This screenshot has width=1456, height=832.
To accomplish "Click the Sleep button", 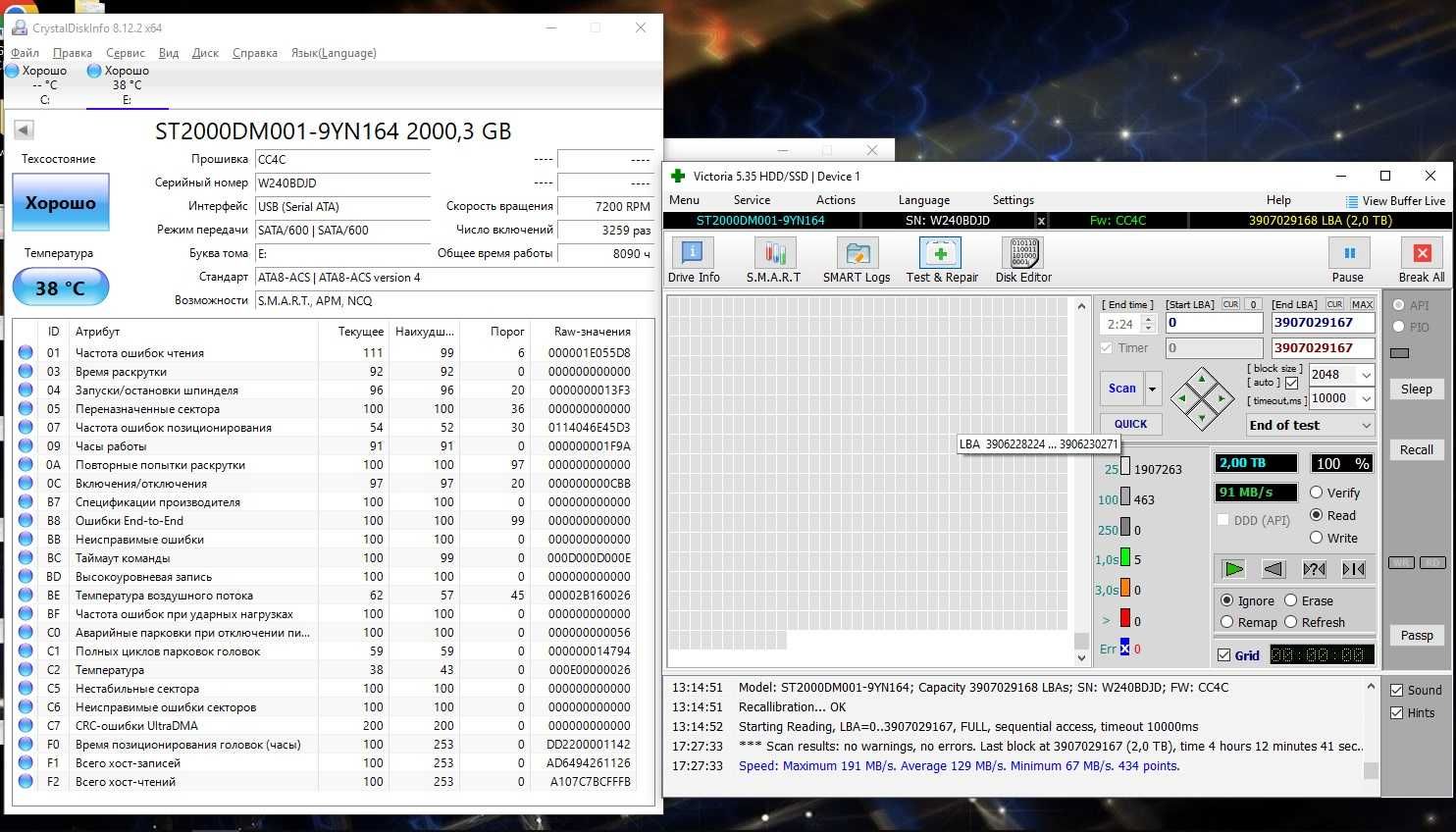I will tap(1416, 389).
